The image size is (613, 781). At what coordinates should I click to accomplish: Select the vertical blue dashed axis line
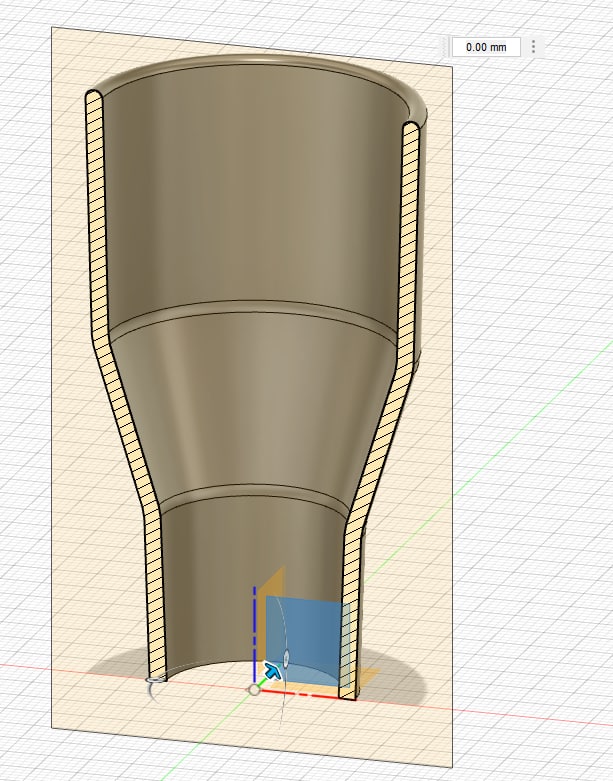point(255,634)
